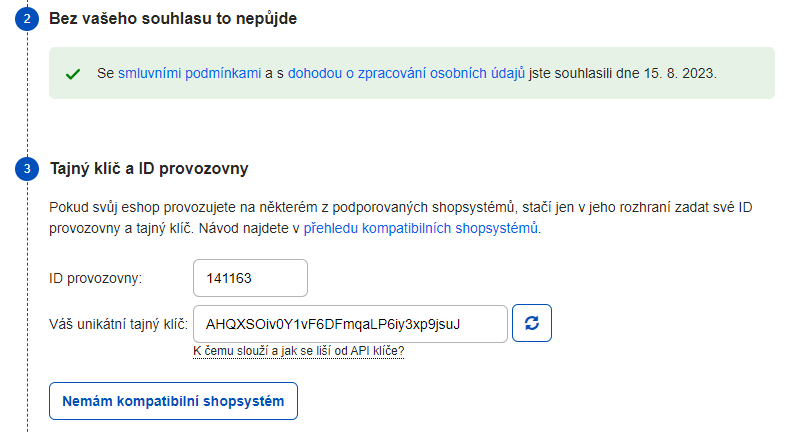Click the 'ID provozovny:' field label
Viewport: 797px width, 433px height.
96,279
